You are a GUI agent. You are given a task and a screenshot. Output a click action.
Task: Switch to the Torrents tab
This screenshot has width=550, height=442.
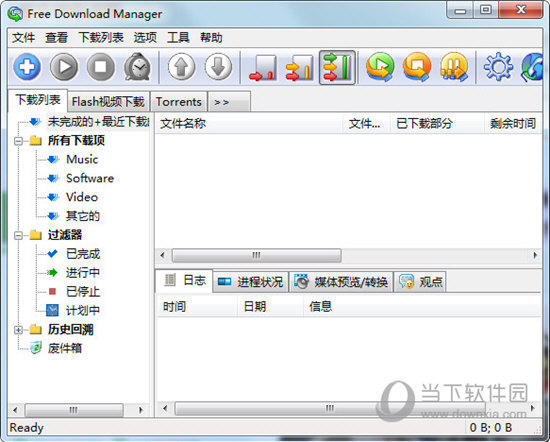point(179,102)
